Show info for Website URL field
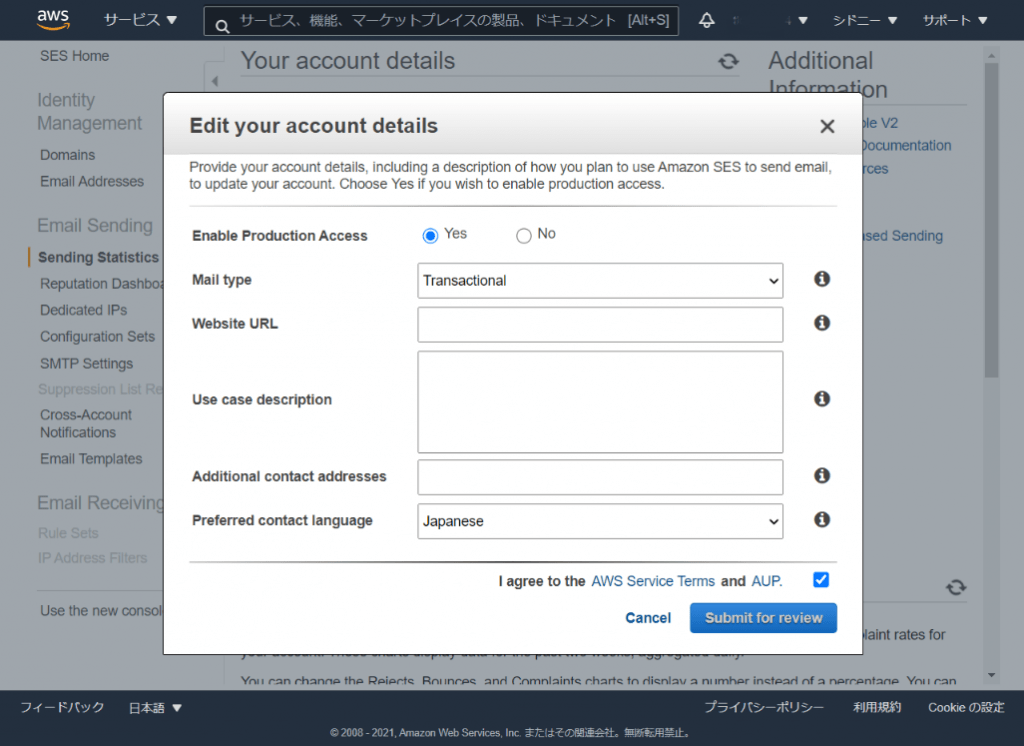 click(x=822, y=323)
